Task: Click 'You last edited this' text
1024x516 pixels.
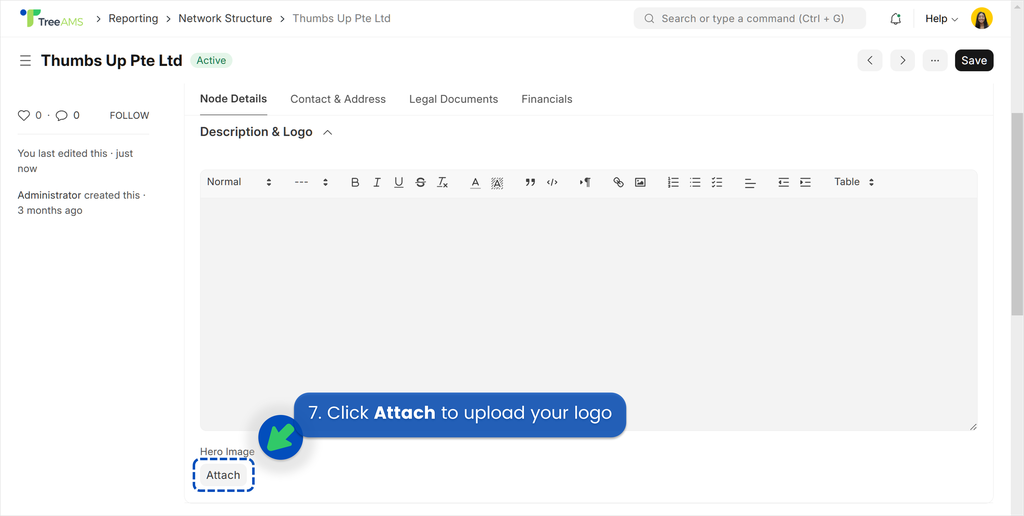Action: (75, 161)
